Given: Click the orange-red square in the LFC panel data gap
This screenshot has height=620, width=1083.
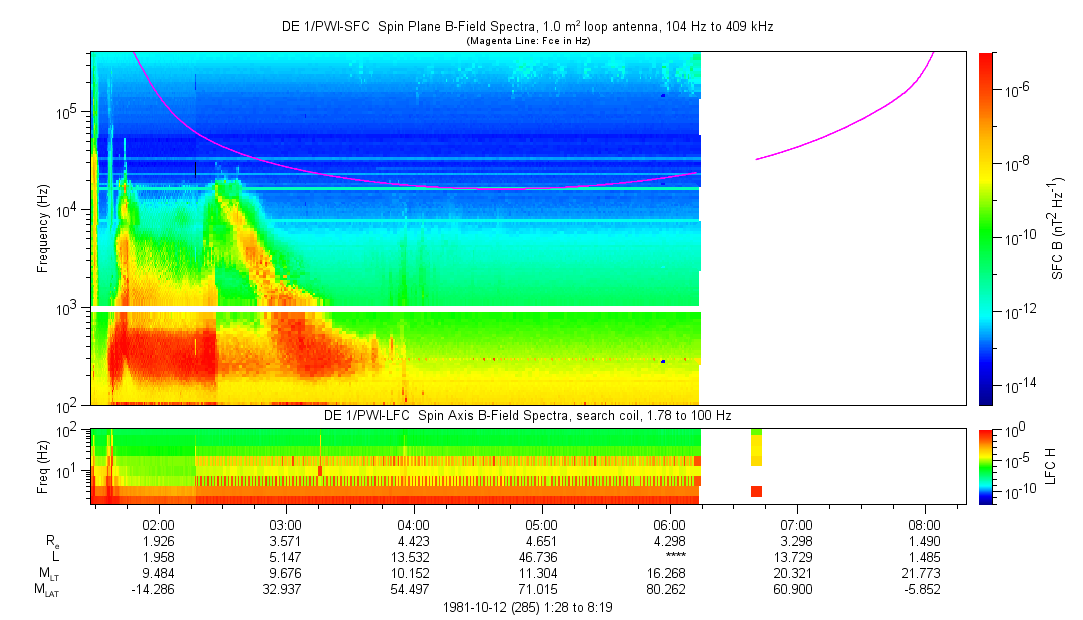Looking at the screenshot, I should point(756,491).
